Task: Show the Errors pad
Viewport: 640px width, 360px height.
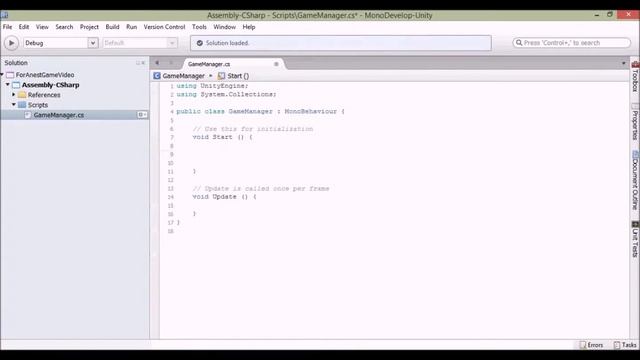Action: tap(591, 345)
